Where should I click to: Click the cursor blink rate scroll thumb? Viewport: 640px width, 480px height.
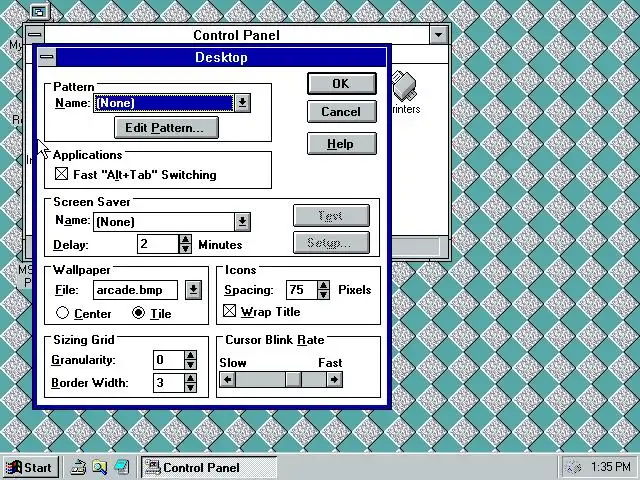click(x=293, y=380)
